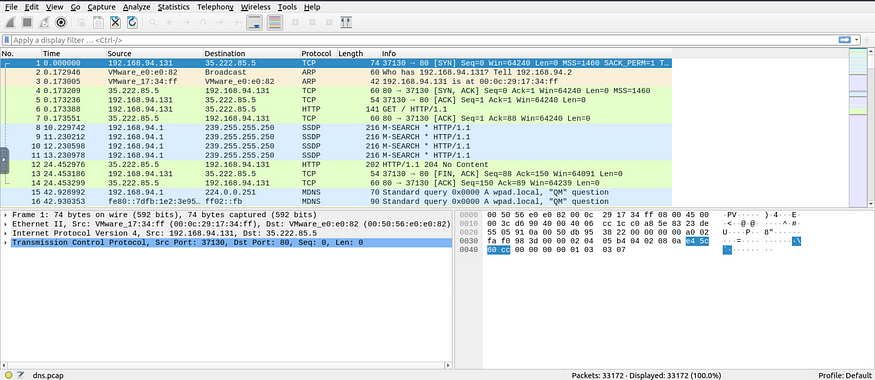This screenshot has width=875, height=380.
Task: Click the packet list vertical scrollbar
Action: click(x=871, y=128)
